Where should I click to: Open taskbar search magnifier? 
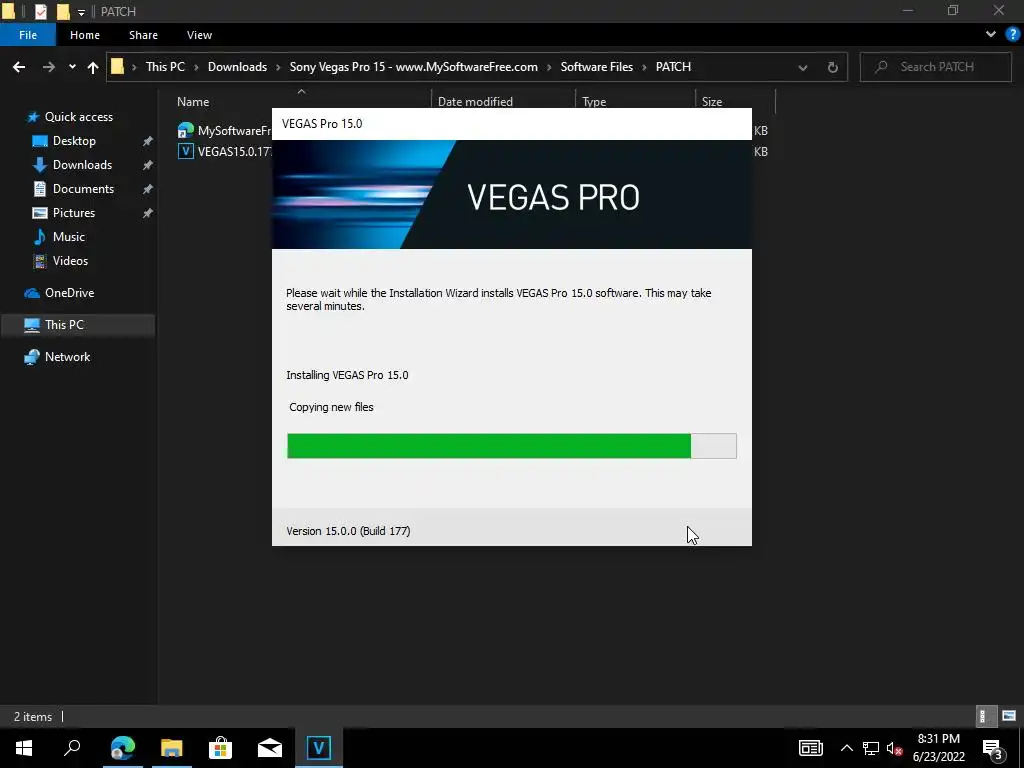(72, 748)
